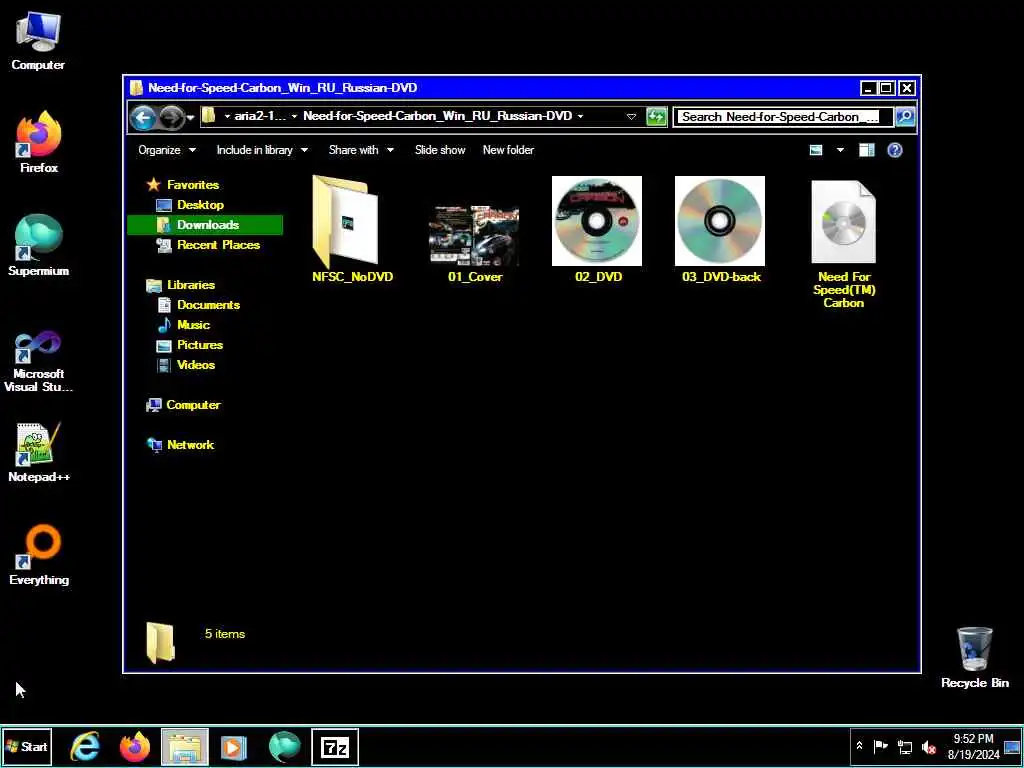This screenshot has height=768, width=1024.
Task: Select the 03_DVD-back image thumbnail
Action: coord(720,229)
